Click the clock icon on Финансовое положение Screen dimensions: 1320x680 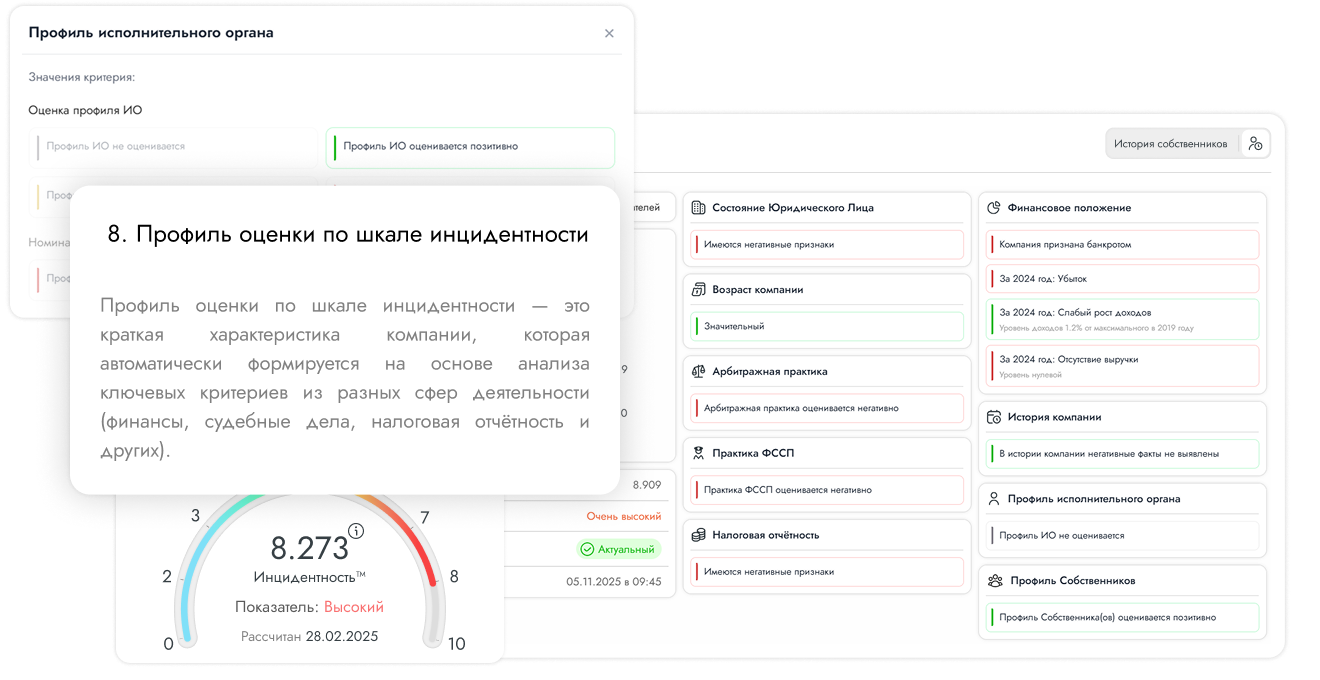tap(992, 208)
